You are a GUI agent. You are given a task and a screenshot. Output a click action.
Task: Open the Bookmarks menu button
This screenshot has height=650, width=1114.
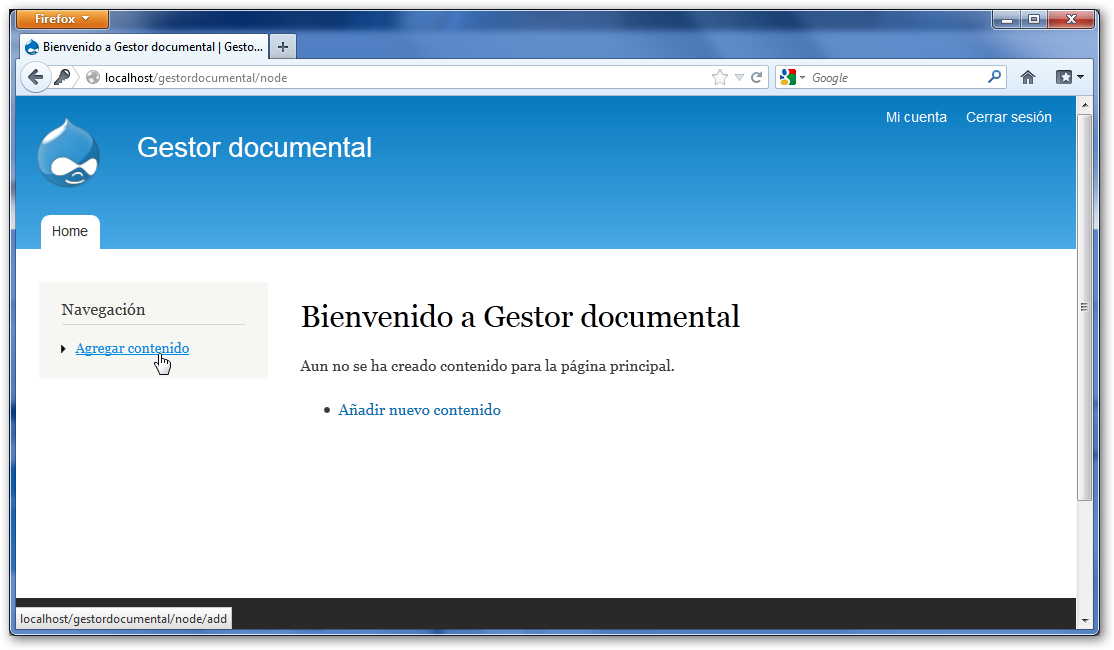point(1069,77)
